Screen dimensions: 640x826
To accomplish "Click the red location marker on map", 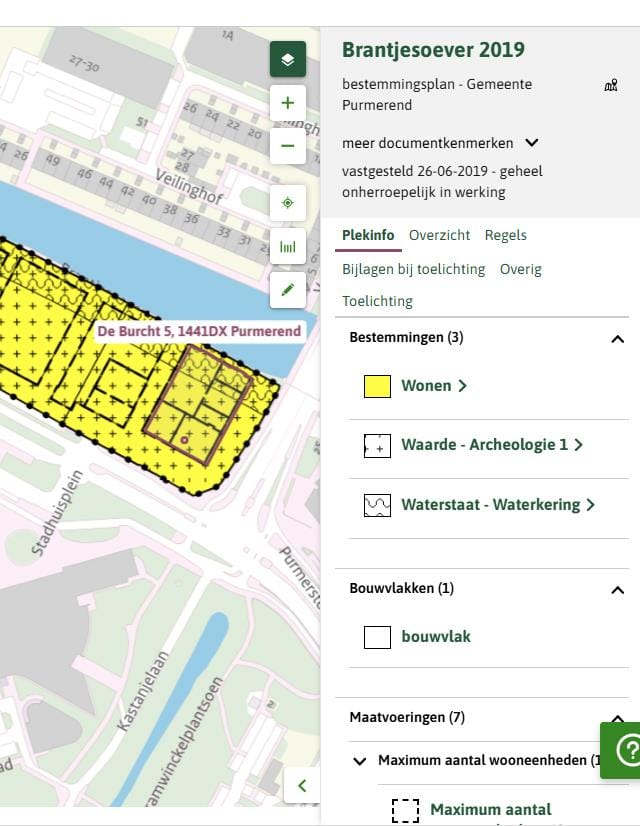I will [185, 439].
